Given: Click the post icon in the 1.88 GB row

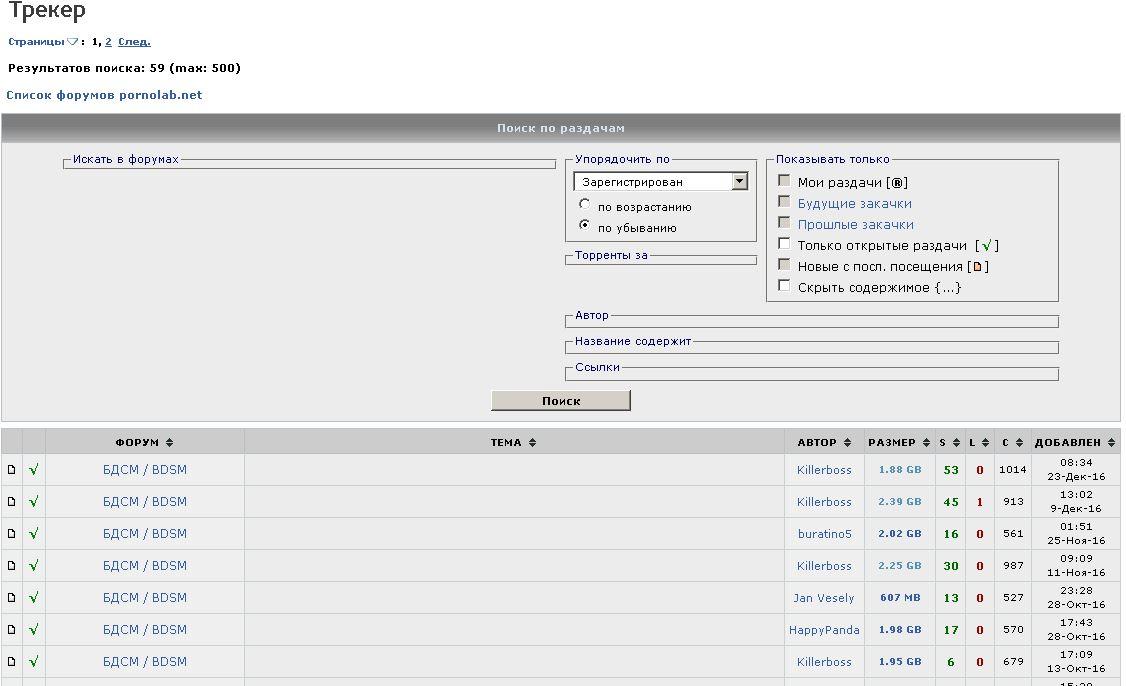Looking at the screenshot, I should (x=12, y=470).
